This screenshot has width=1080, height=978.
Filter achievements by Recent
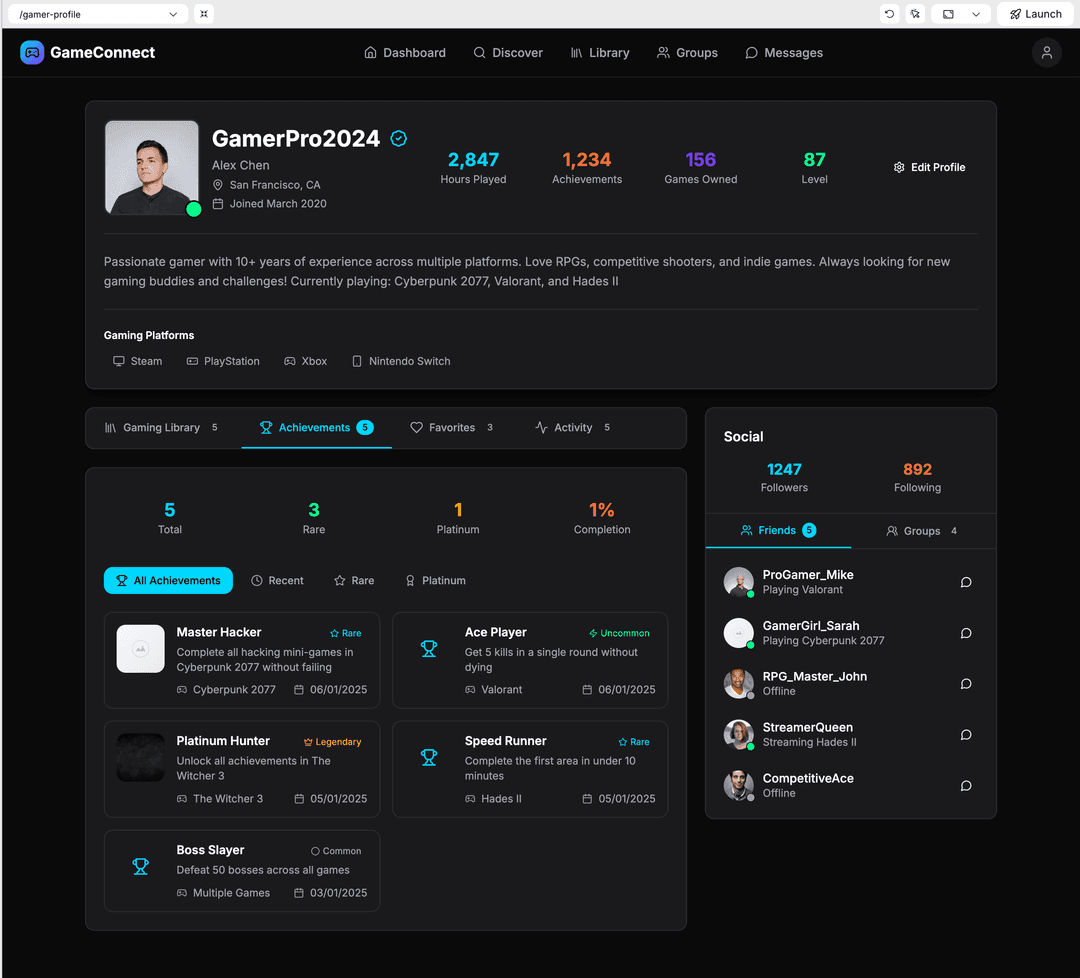click(277, 581)
